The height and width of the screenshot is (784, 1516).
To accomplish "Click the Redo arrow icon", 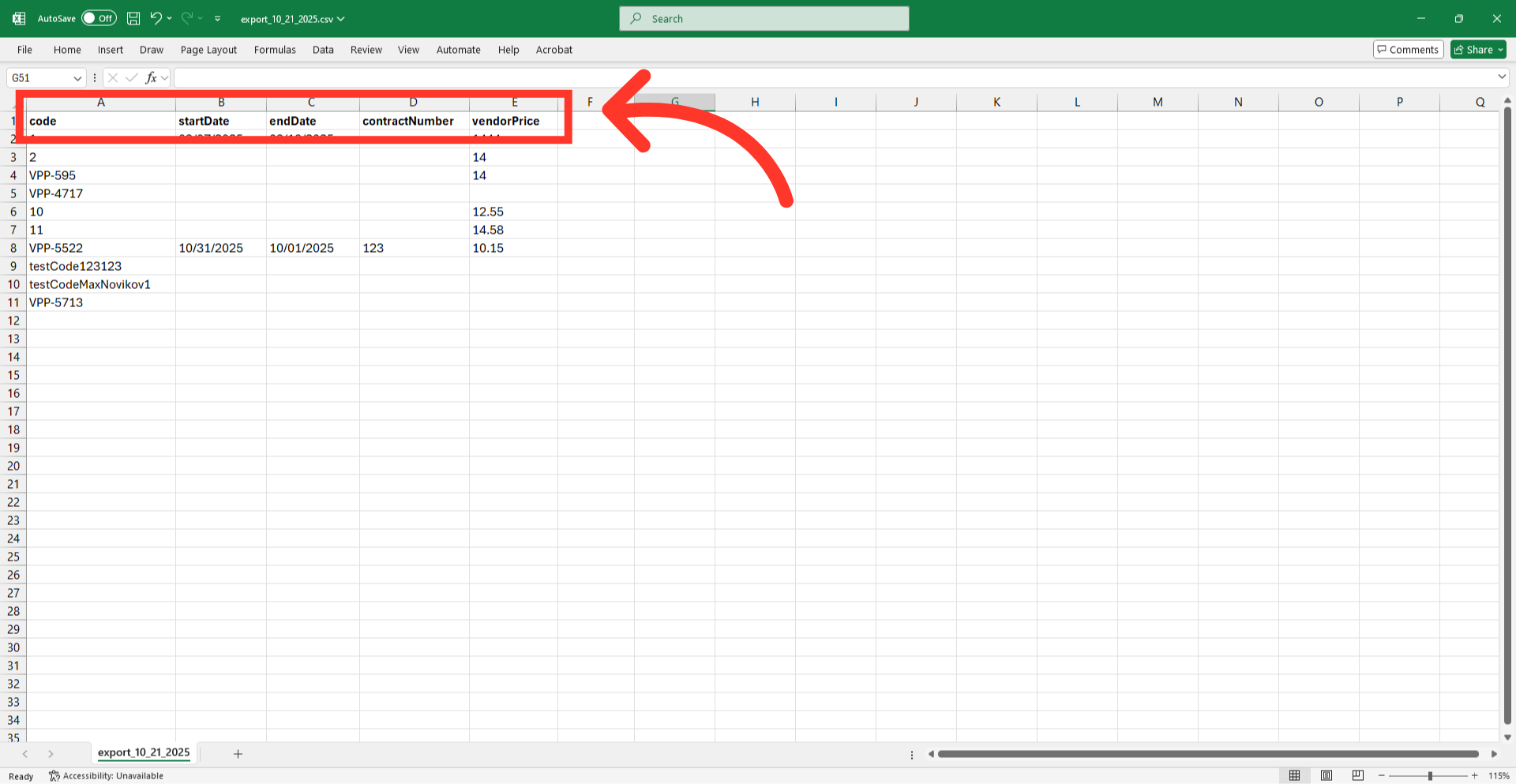I will point(187,18).
